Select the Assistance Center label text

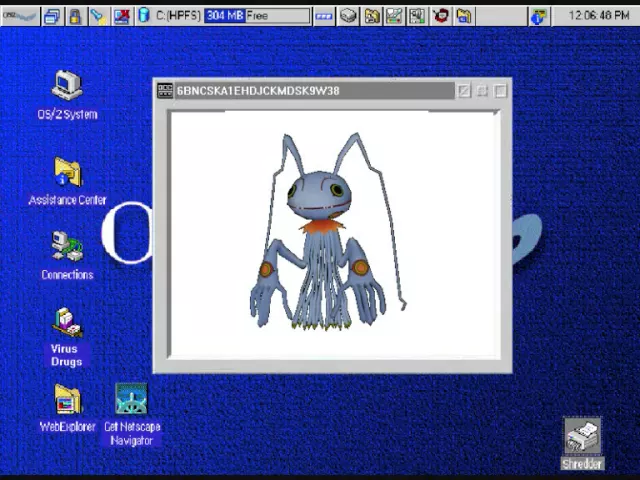click(x=67, y=200)
